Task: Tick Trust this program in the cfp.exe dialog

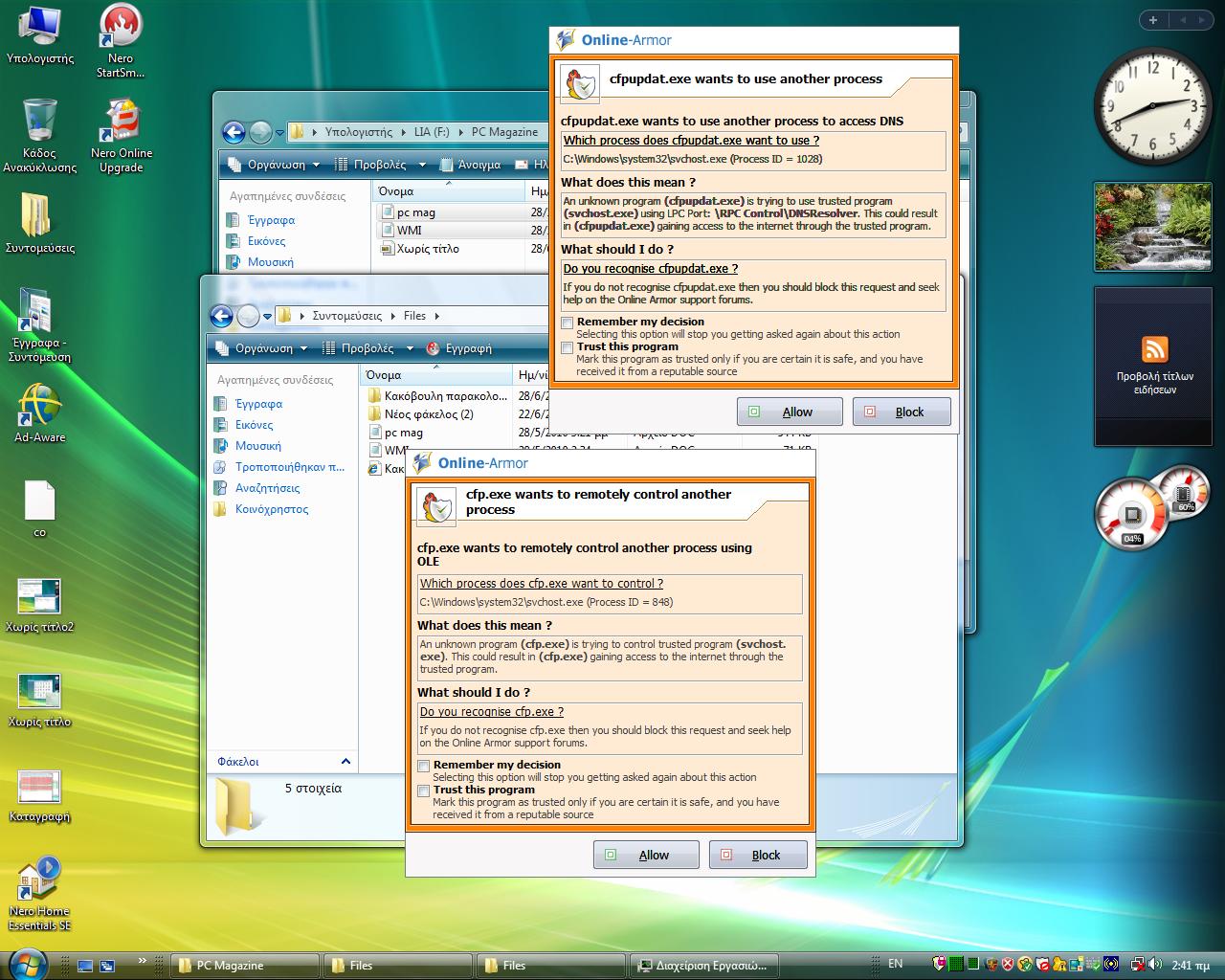Action: click(424, 791)
